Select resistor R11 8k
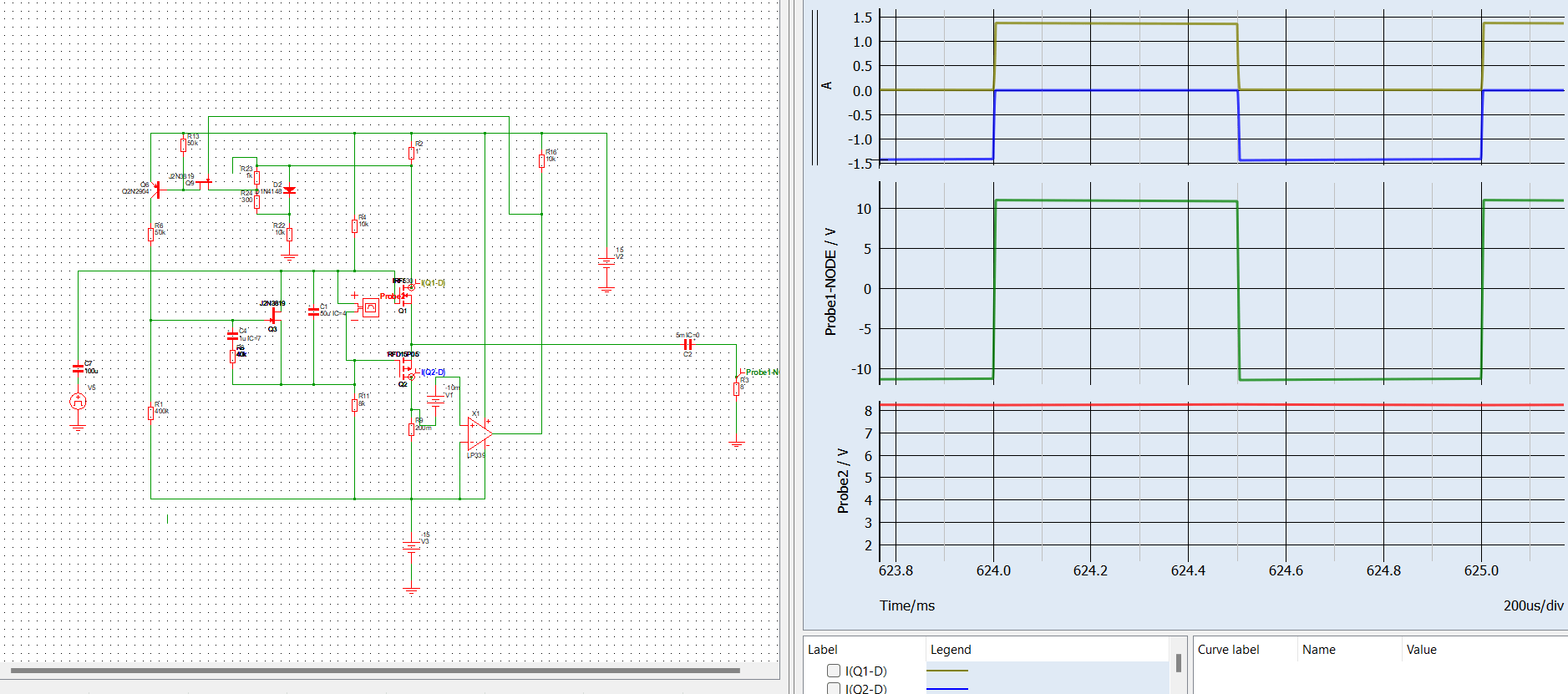1568x694 pixels. pos(354,405)
